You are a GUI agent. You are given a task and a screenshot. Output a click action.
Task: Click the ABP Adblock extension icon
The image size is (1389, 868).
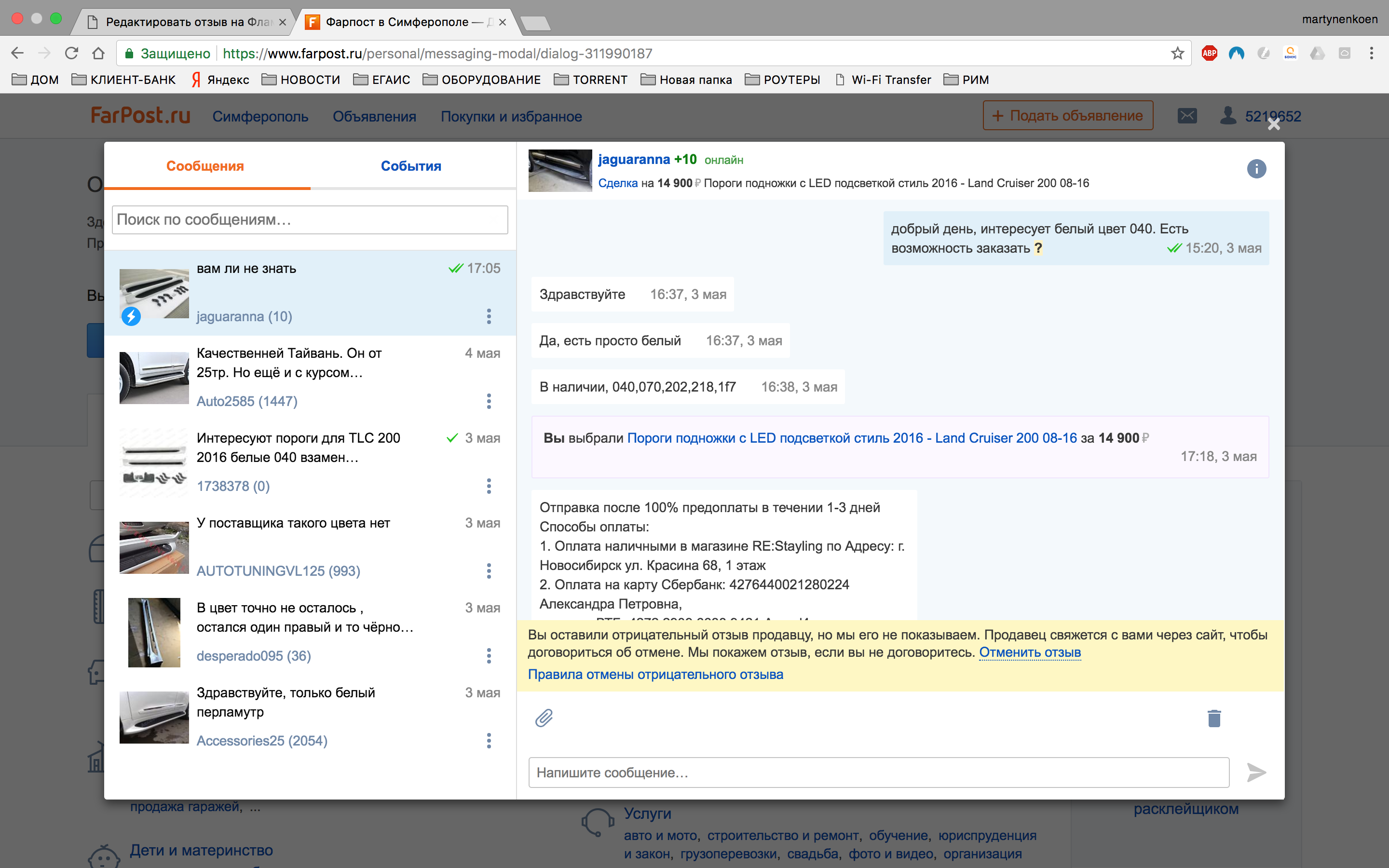click(x=1210, y=54)
